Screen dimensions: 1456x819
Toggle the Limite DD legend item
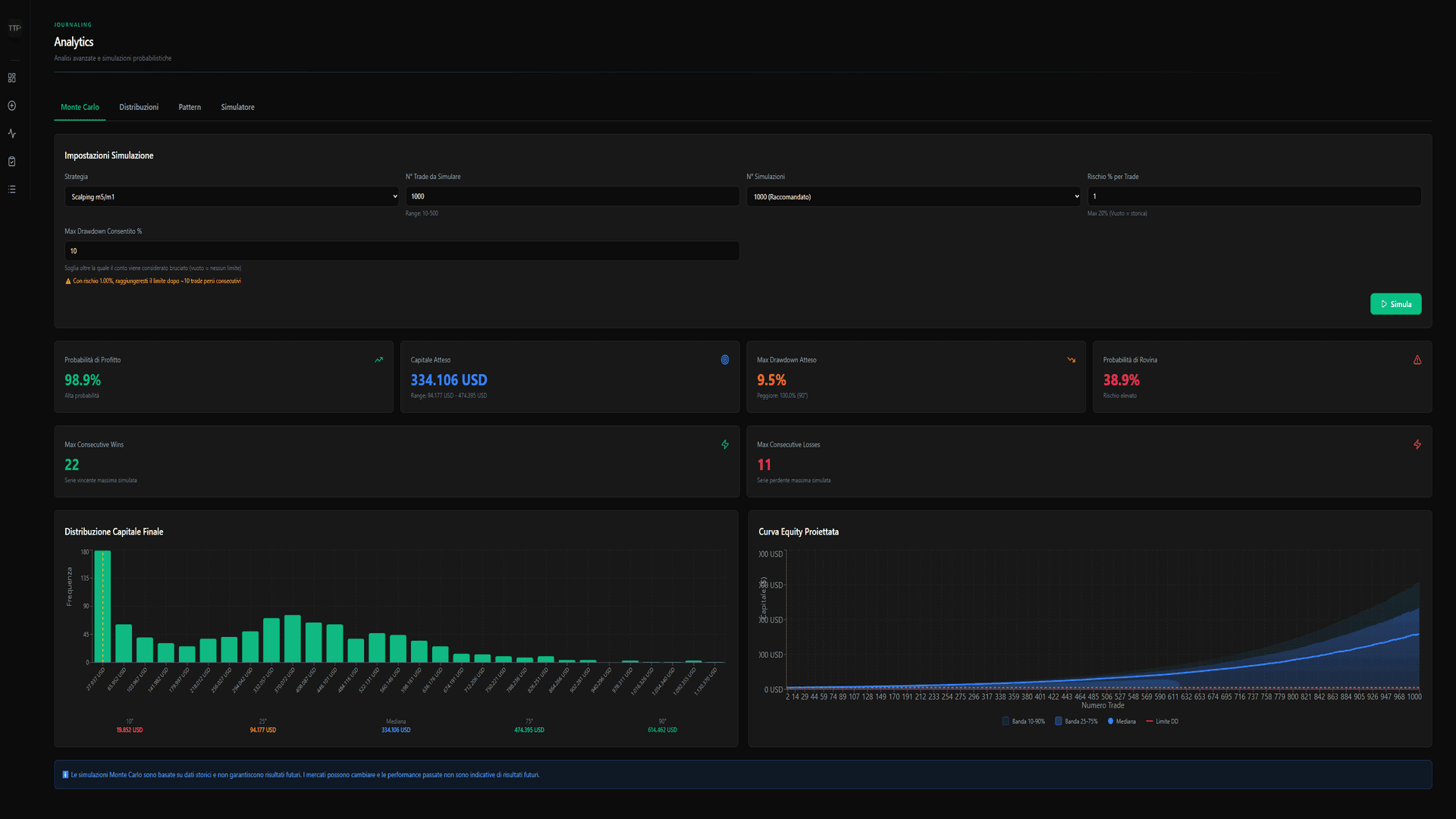(x=1162, y=721)
